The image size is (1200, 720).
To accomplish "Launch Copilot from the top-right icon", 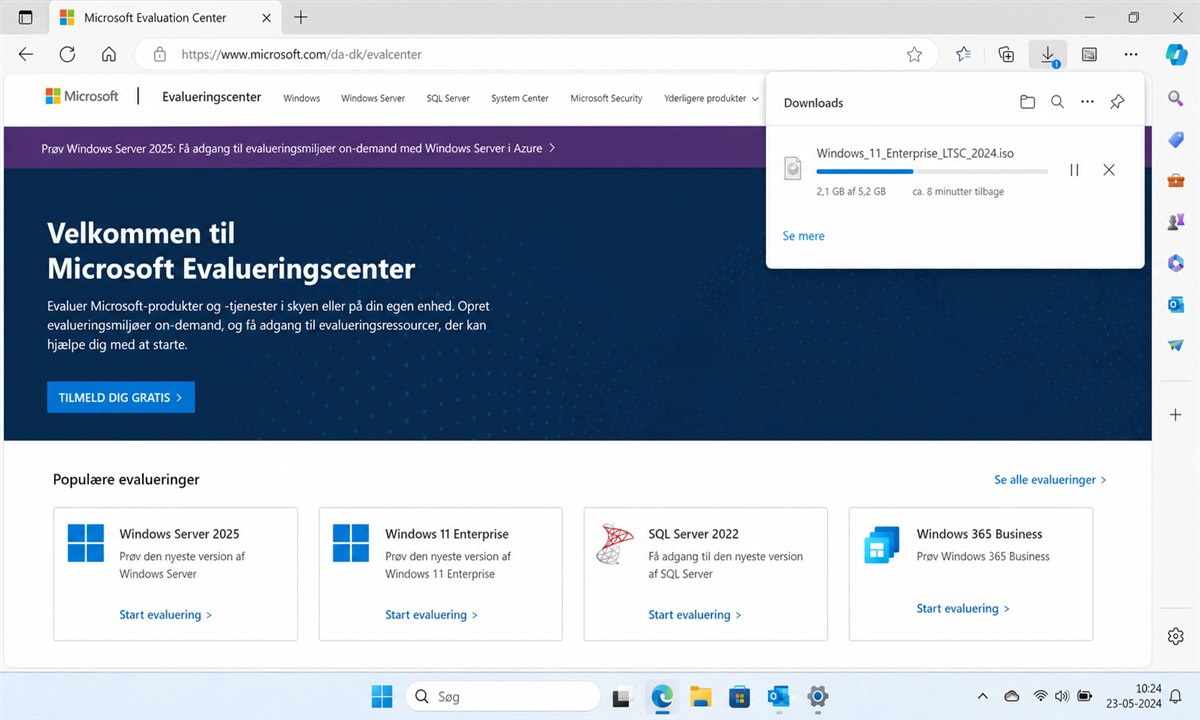I will tap(1176, 54).
